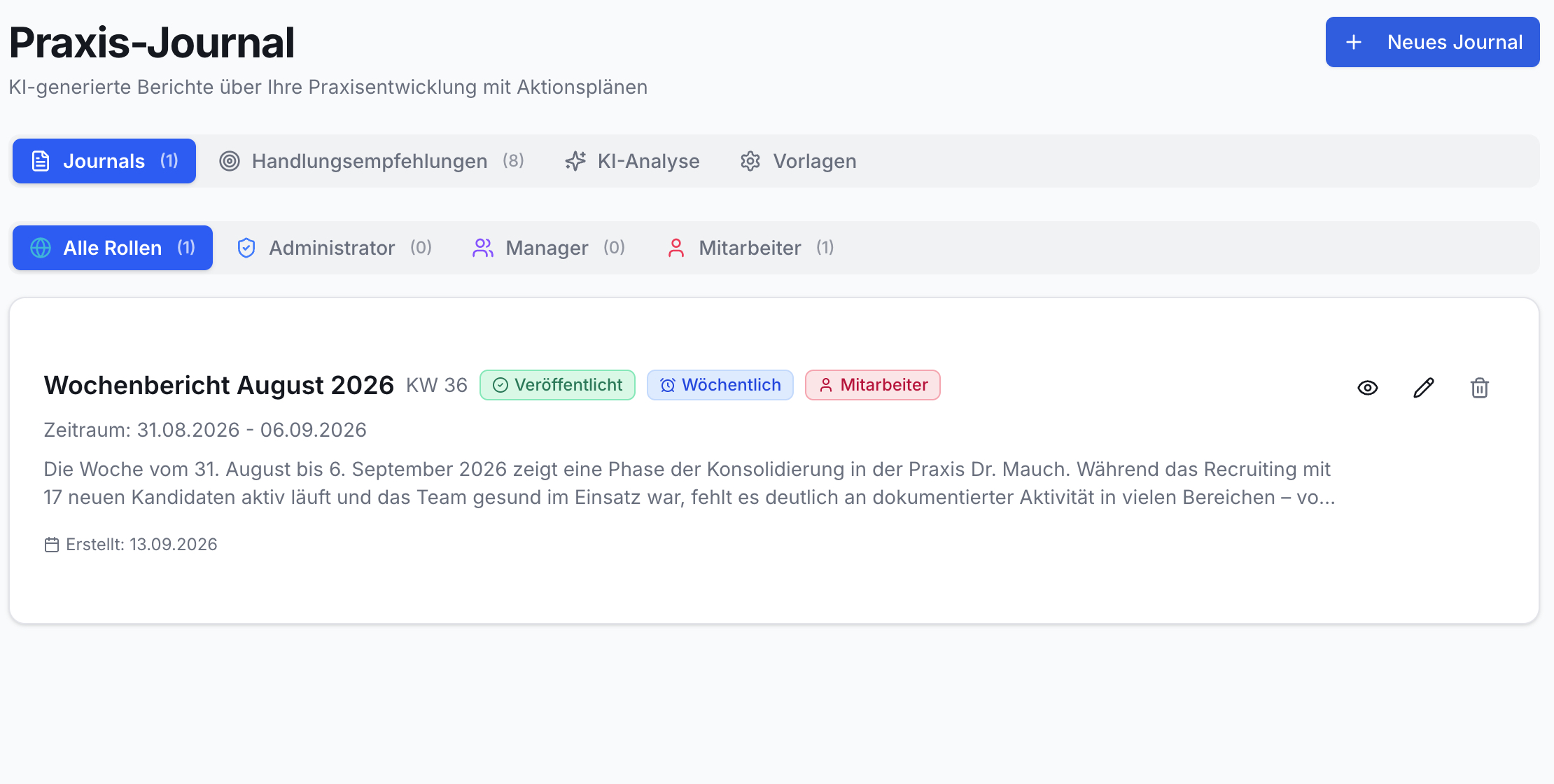
Task: Go to the Vorlagen tab
Action: point(799,161)
